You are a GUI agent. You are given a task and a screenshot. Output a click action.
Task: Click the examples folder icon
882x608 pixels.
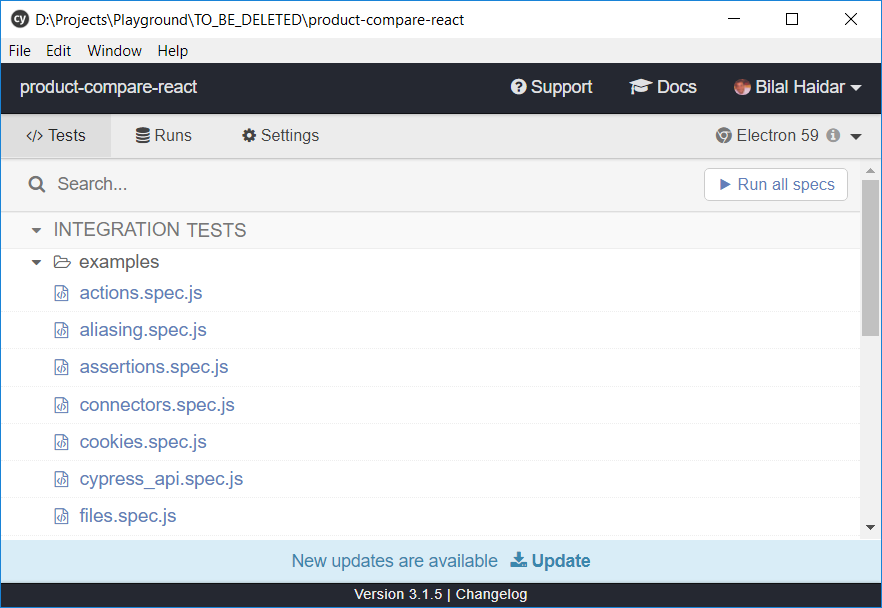(62, 262)
